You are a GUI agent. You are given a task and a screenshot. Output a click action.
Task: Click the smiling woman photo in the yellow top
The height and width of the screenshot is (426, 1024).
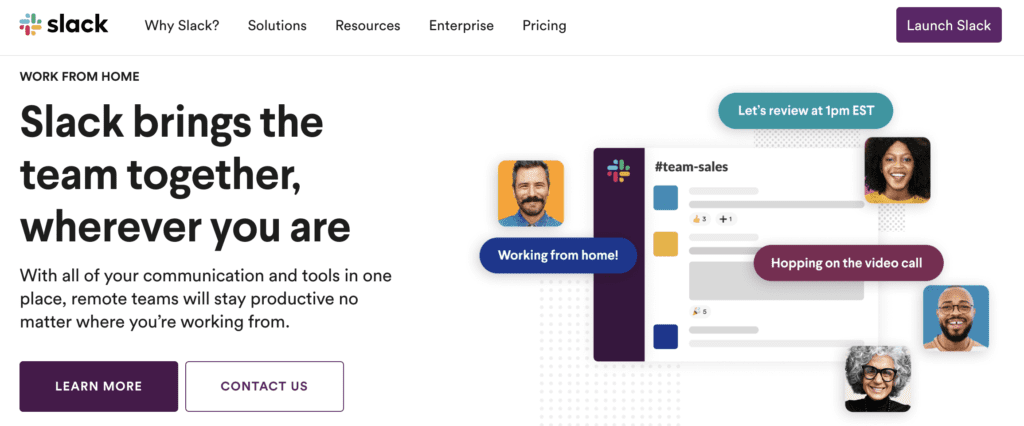pyautogui.click(x=897, y=170)
